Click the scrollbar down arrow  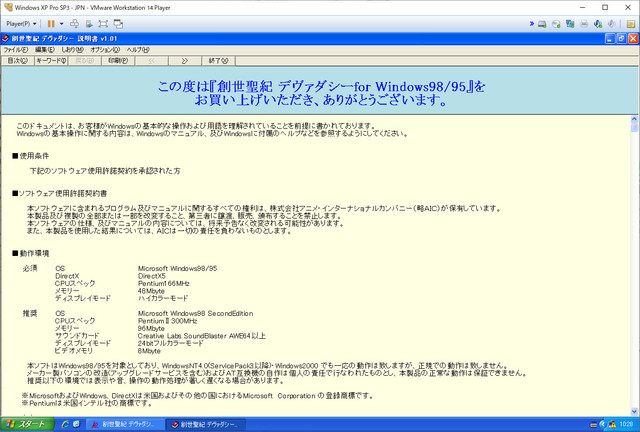[x=634, y=411]
